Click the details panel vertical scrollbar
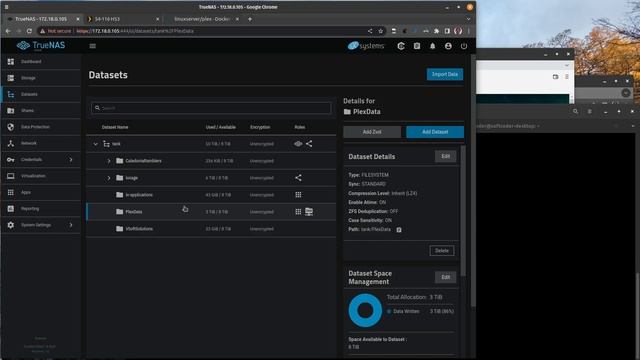Viewport: 640px width, 360px height. click(x=463, y=210)
